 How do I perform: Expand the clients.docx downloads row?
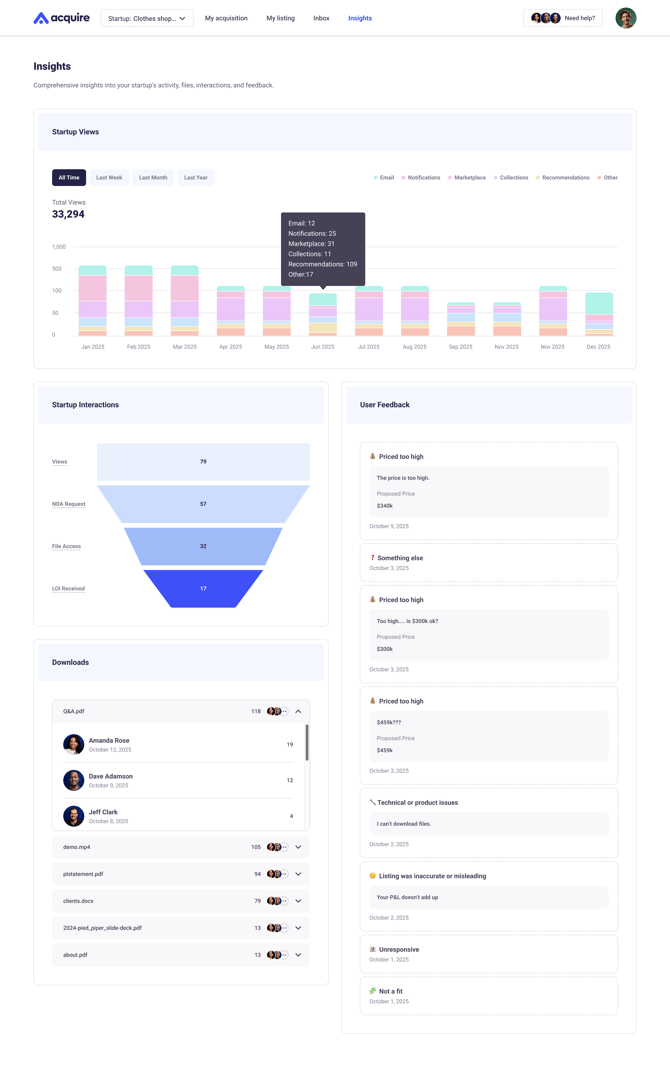tap(298, 901)
